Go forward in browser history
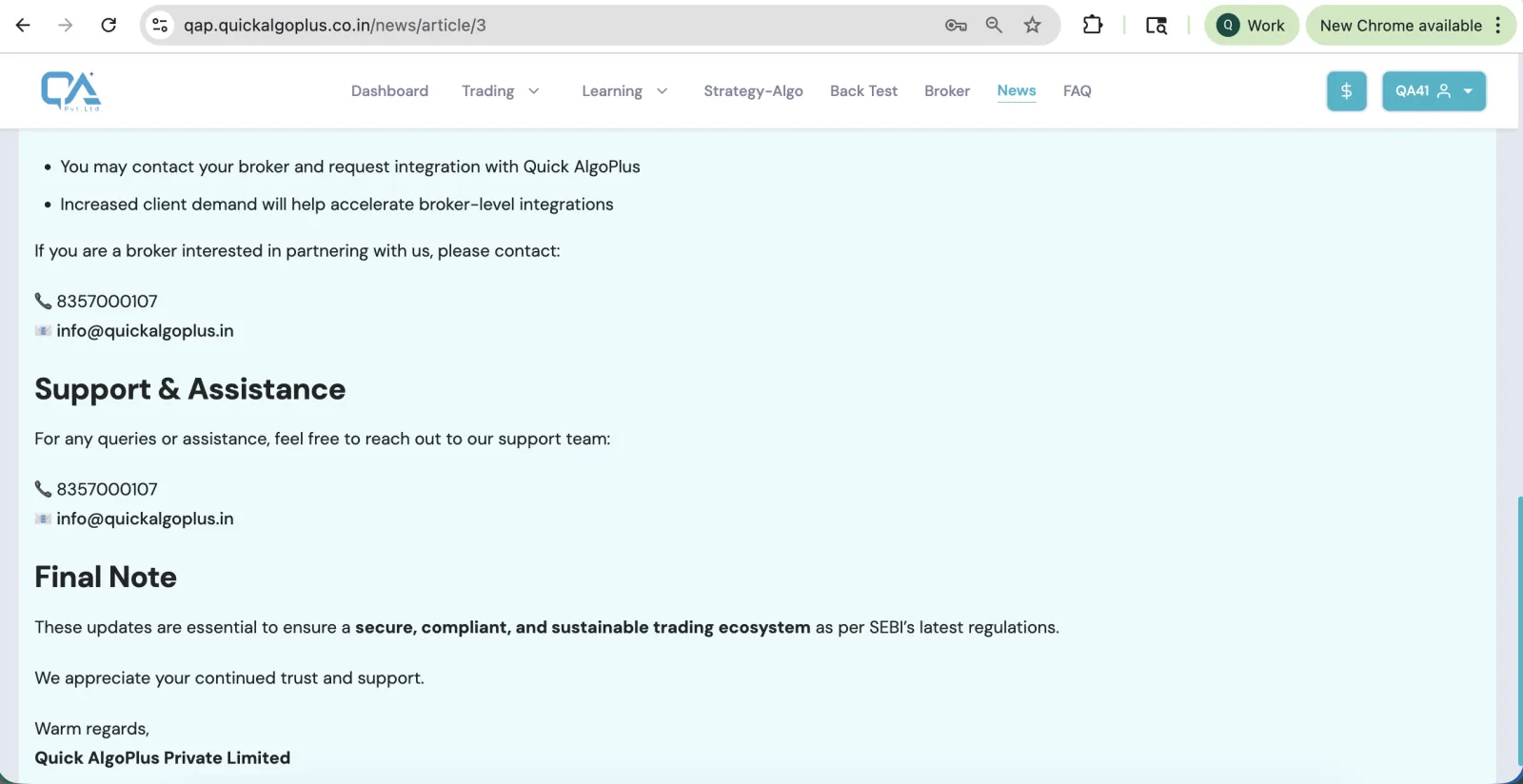Image resolution: width=1523 pixels, height=784 pixels. click(65, 26)
